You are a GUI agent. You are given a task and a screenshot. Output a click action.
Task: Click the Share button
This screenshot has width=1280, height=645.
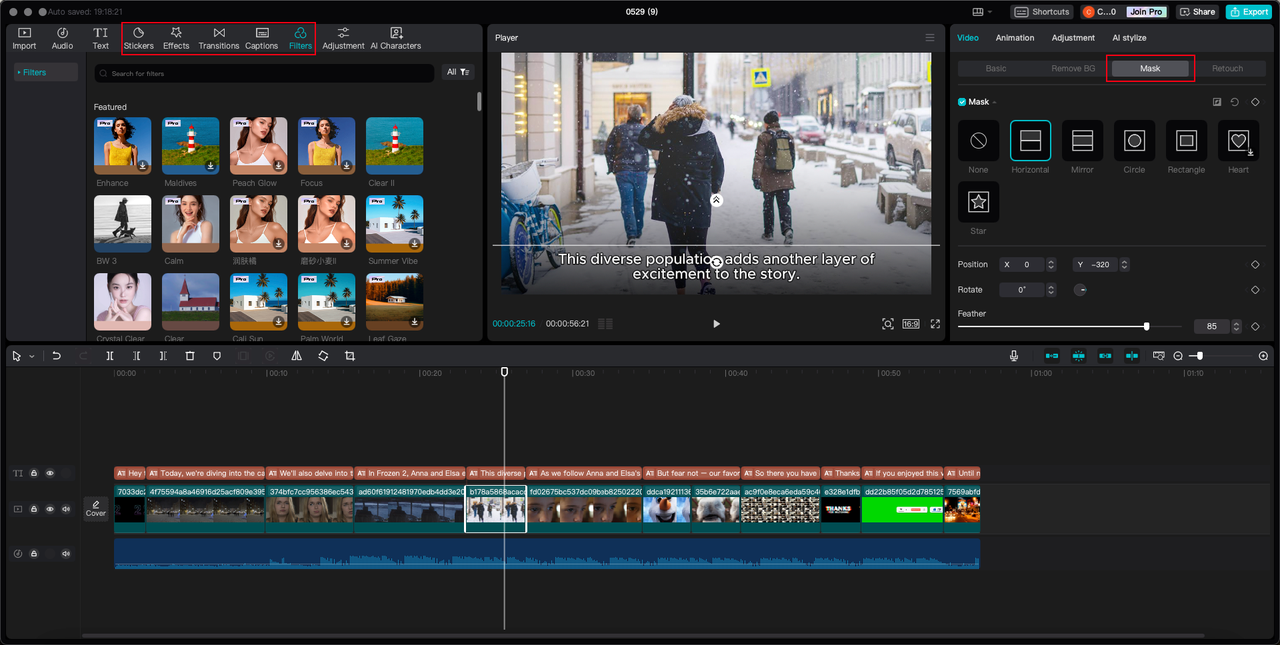pyautogui.click(x=1197, y=12)
